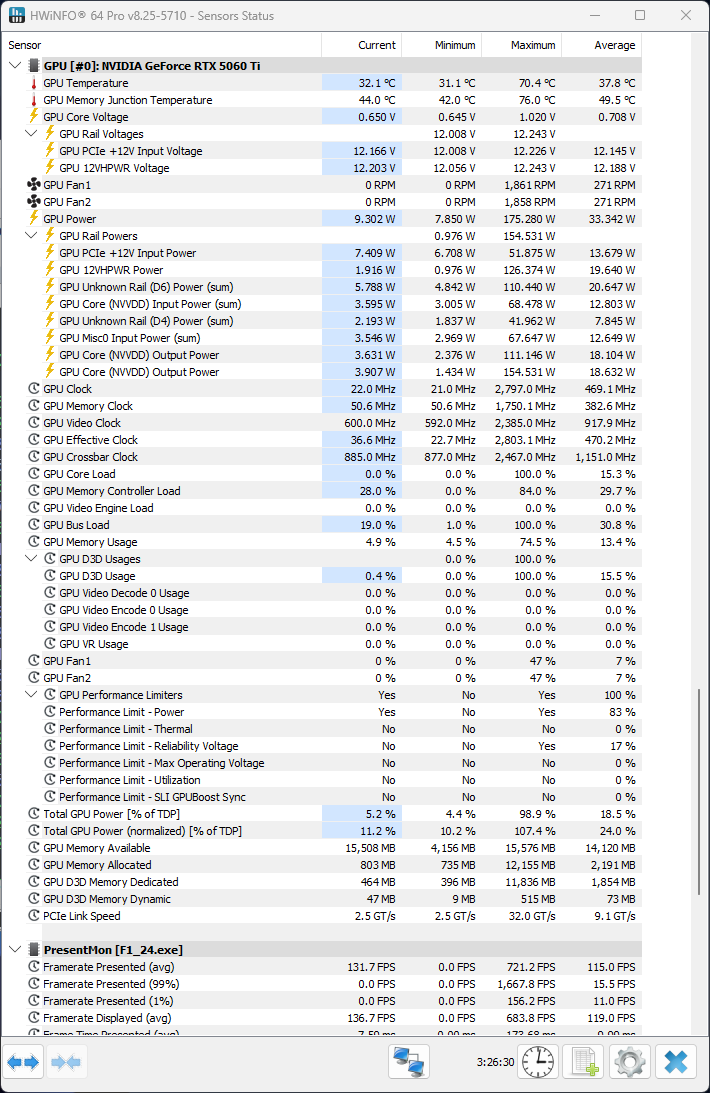Collapse the GPU Rail Voltages subgroup
Image resolution: width=710 pixels, height=1093 pixels.
(31, 134)
